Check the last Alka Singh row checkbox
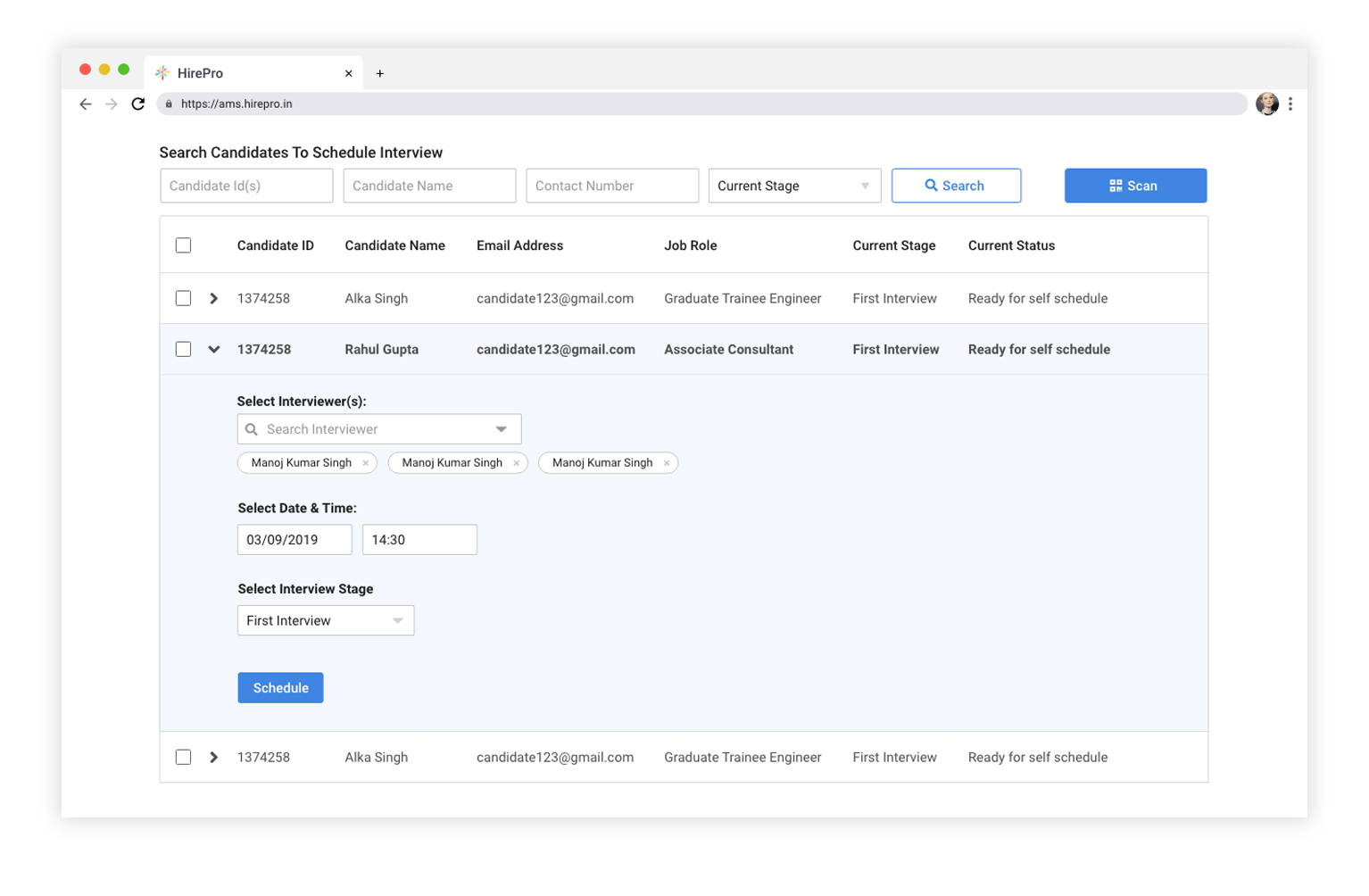Image resolution: width=1369 pixels, height=896 pixels. (x=183, y=757)
